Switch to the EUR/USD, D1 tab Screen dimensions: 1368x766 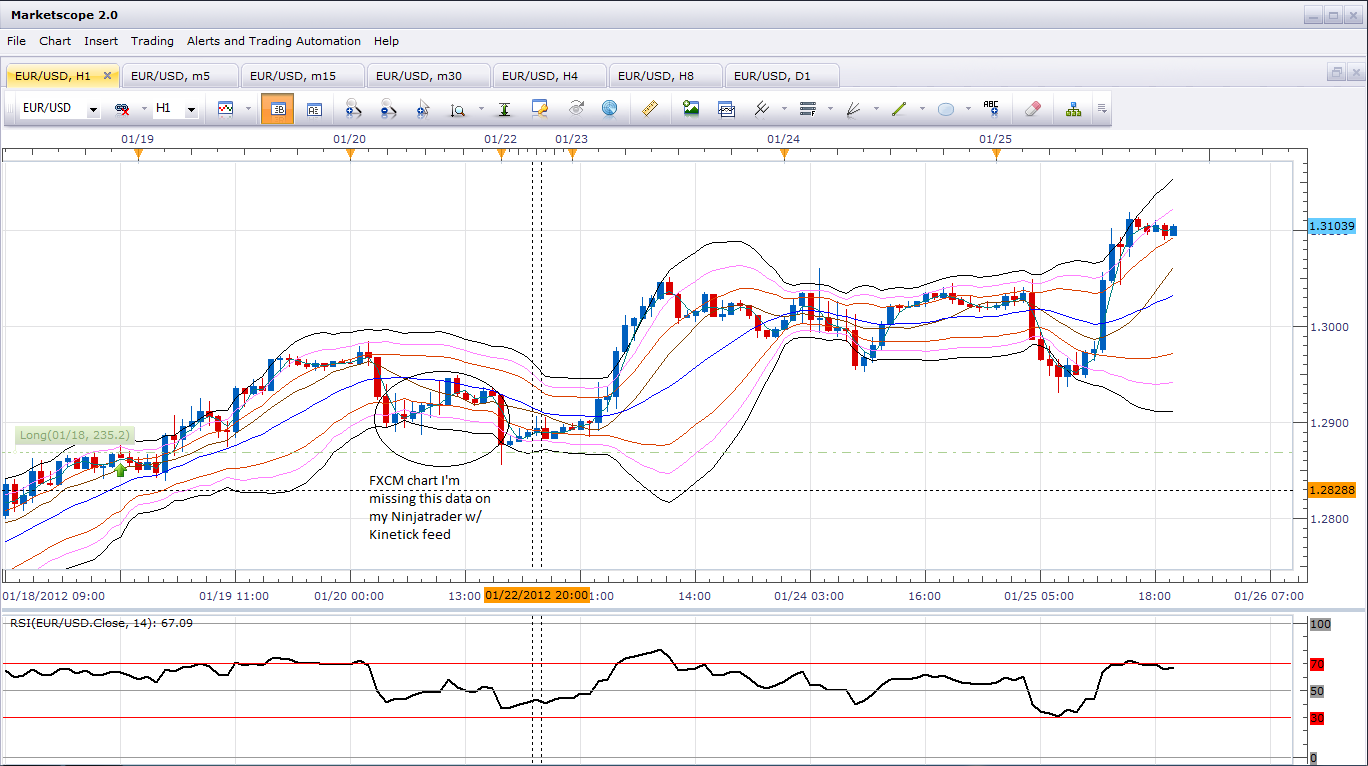(772, 75)
